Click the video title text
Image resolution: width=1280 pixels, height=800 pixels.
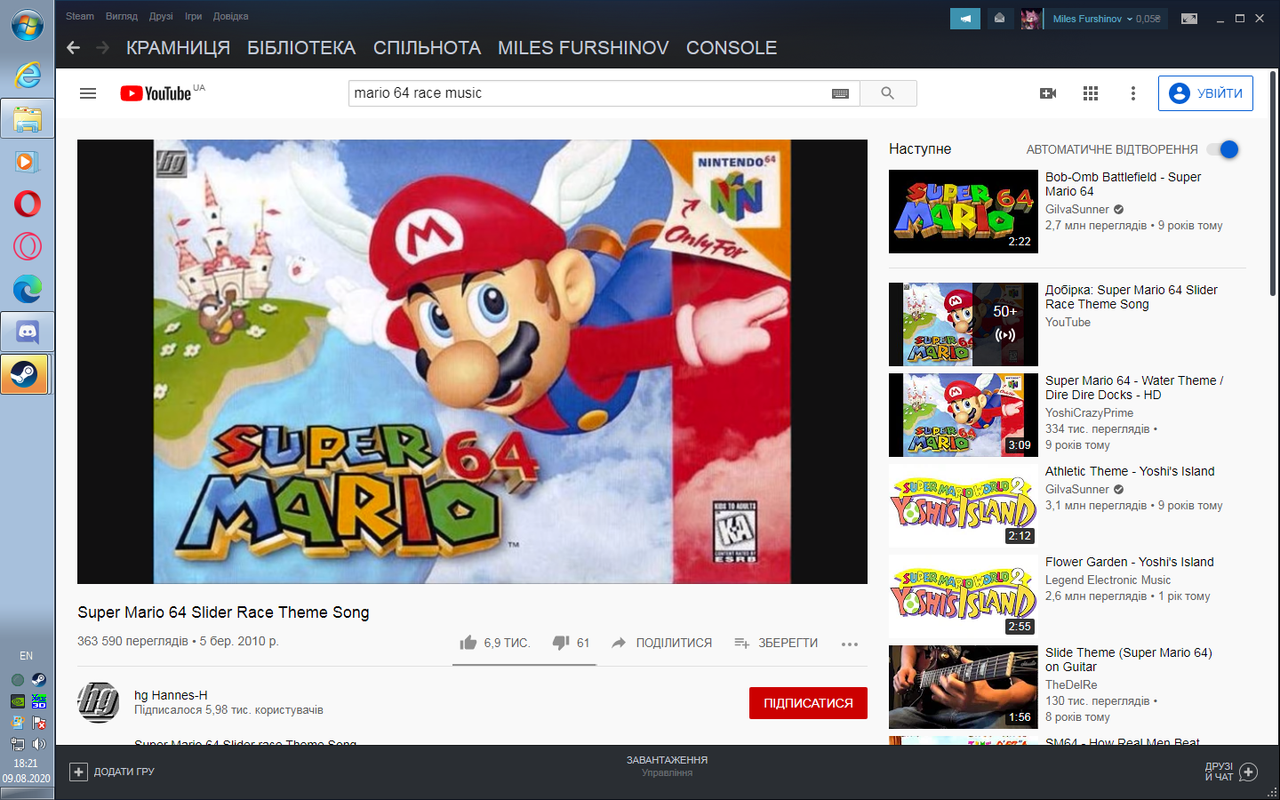click(224, 612)
